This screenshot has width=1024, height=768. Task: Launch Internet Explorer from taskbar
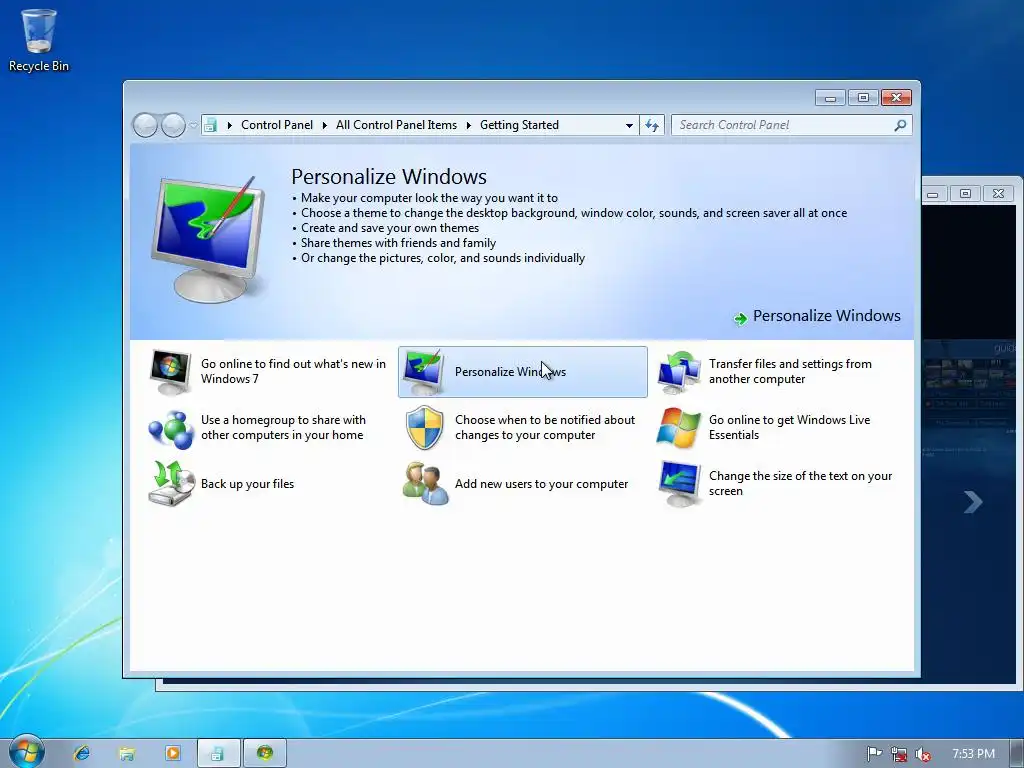[82, 753]
